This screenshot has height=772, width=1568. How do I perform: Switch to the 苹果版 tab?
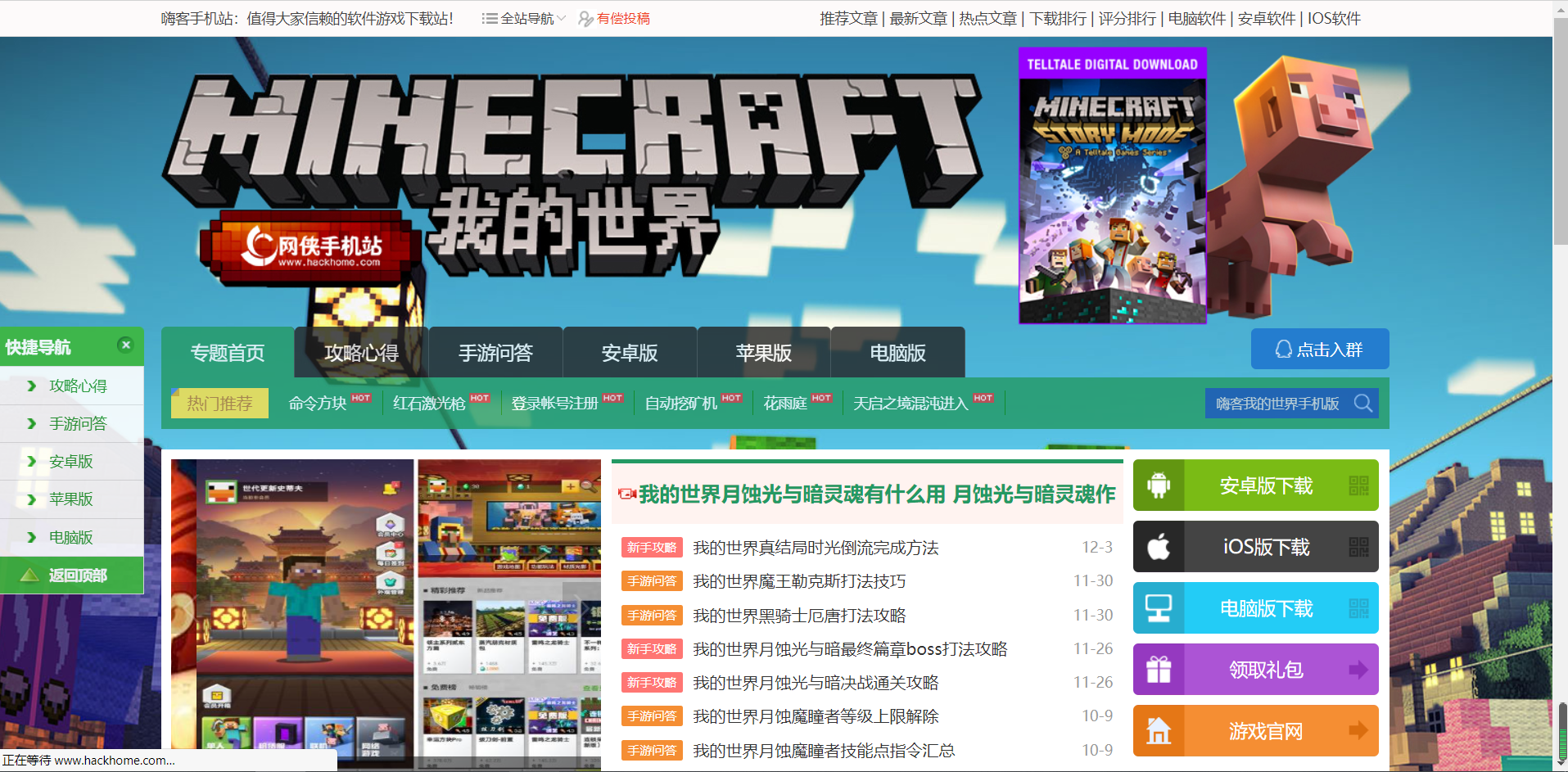(x=764, y=353)
